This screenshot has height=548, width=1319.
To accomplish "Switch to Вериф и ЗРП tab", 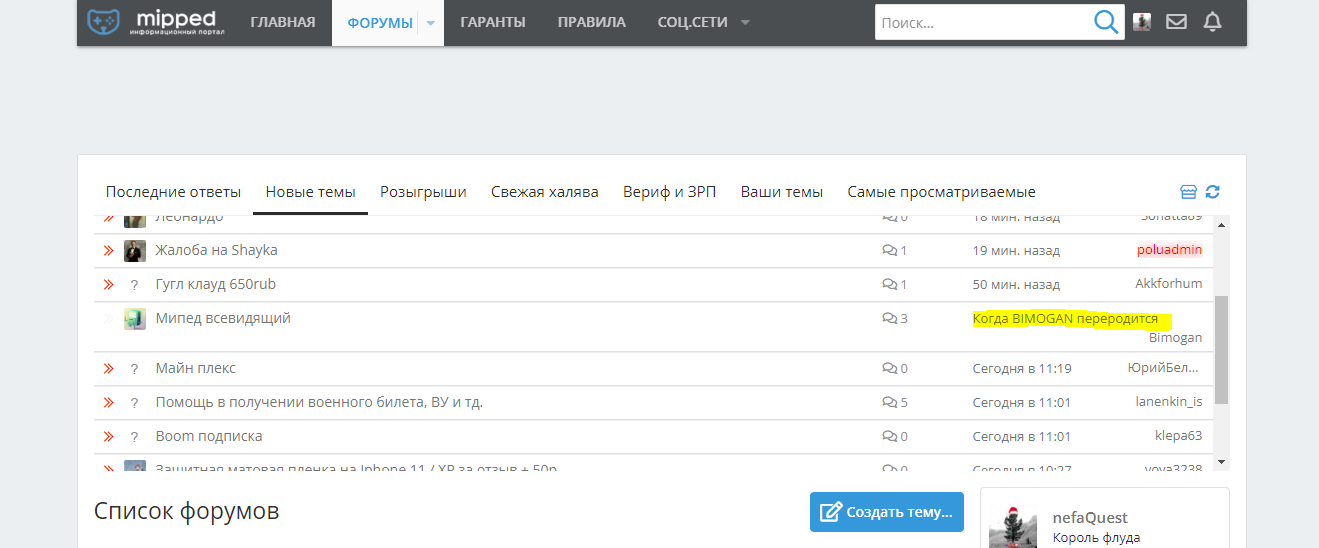I will tap(670, 192).
